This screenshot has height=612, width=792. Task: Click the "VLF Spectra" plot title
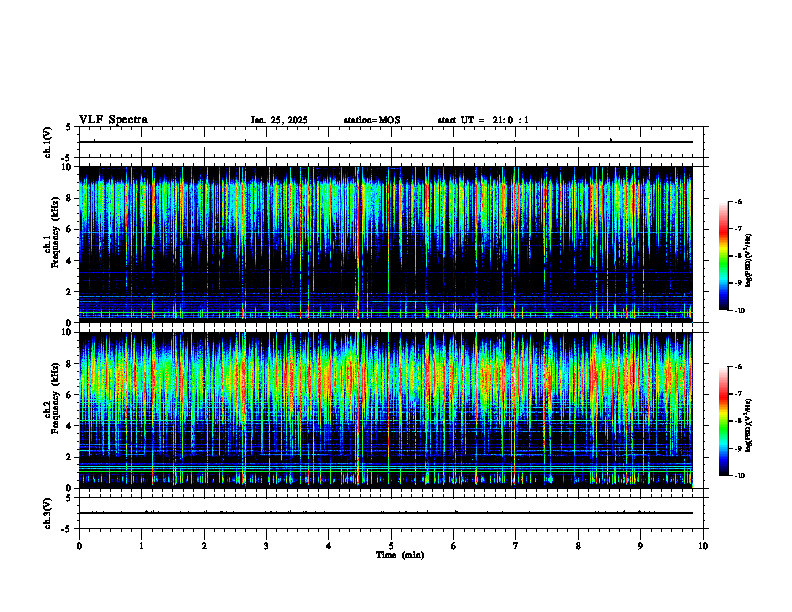(113, 120)
